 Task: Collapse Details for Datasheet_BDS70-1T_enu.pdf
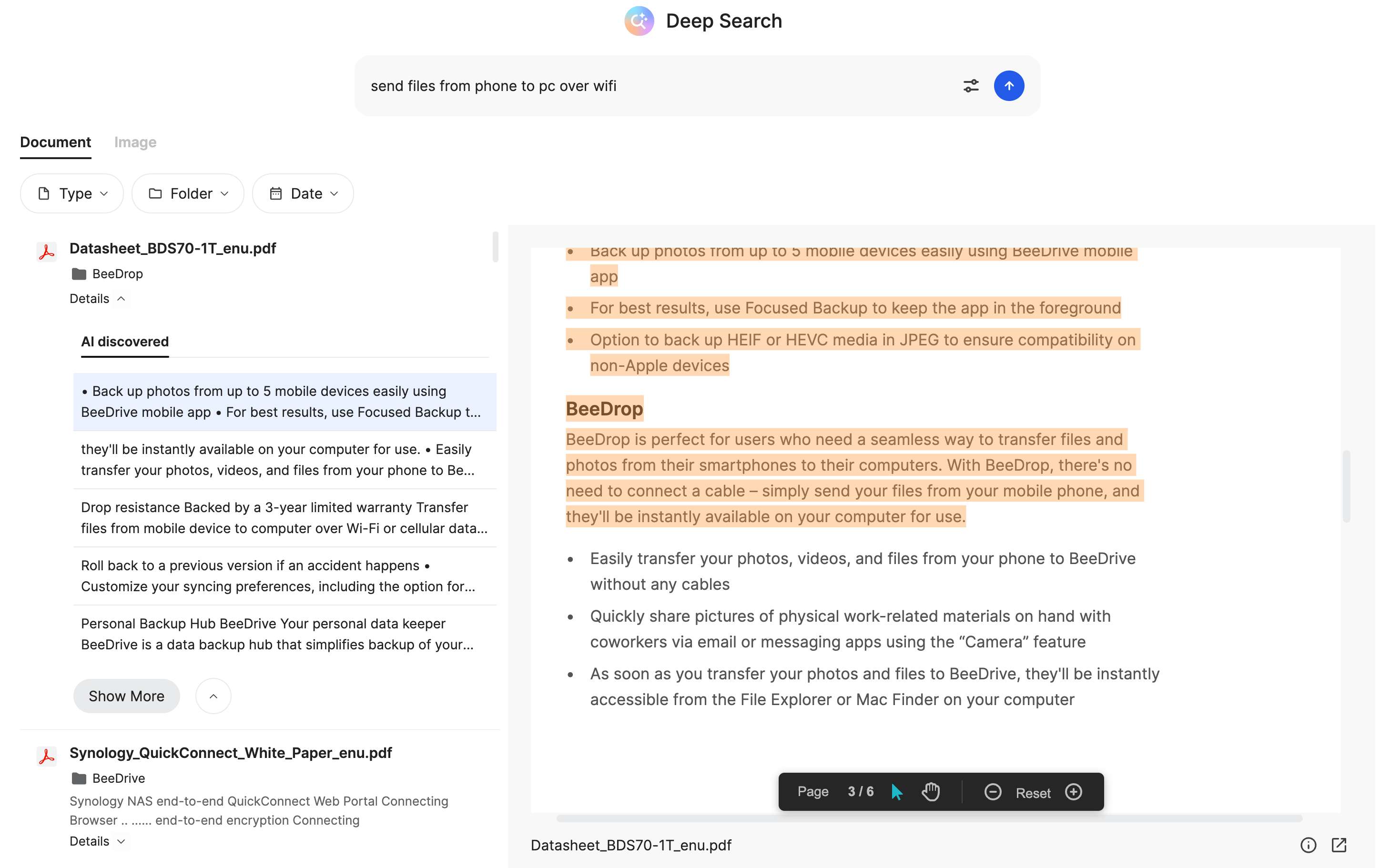(x=99, y=298)
